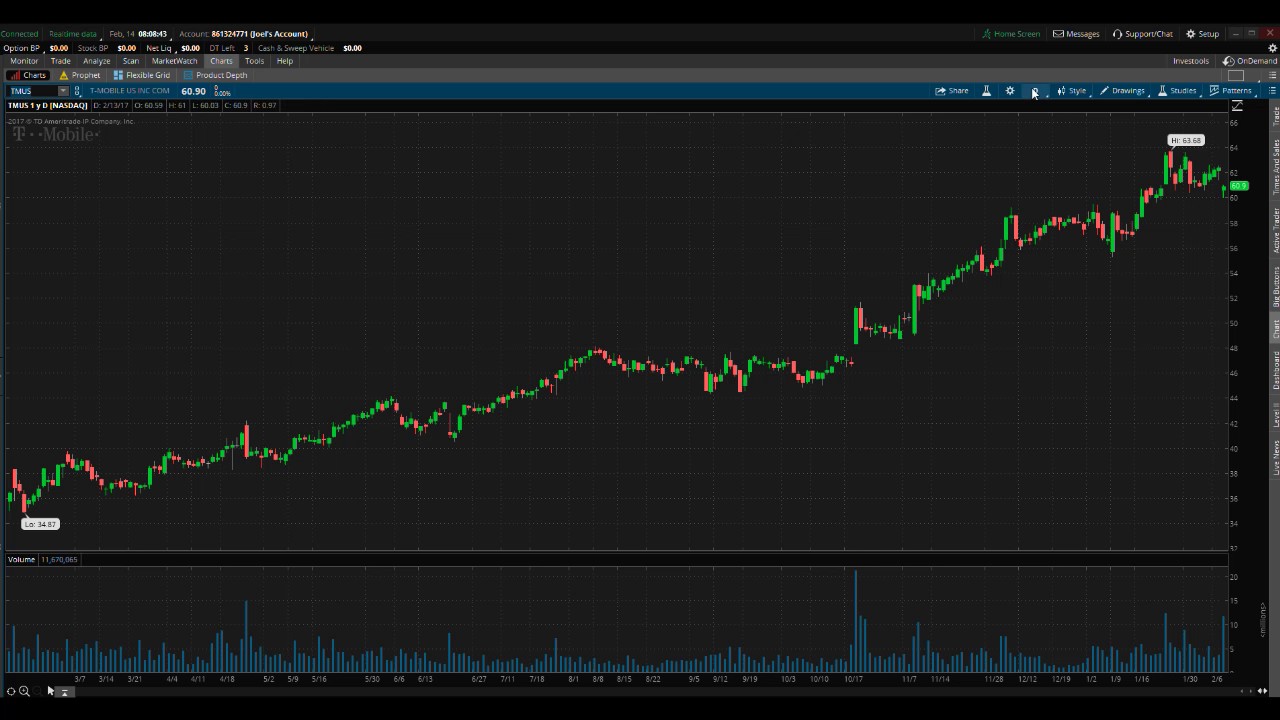Screen dimensions: 1280x720
Task: Share the chart via Share button
Action: [x=952, y=91]
